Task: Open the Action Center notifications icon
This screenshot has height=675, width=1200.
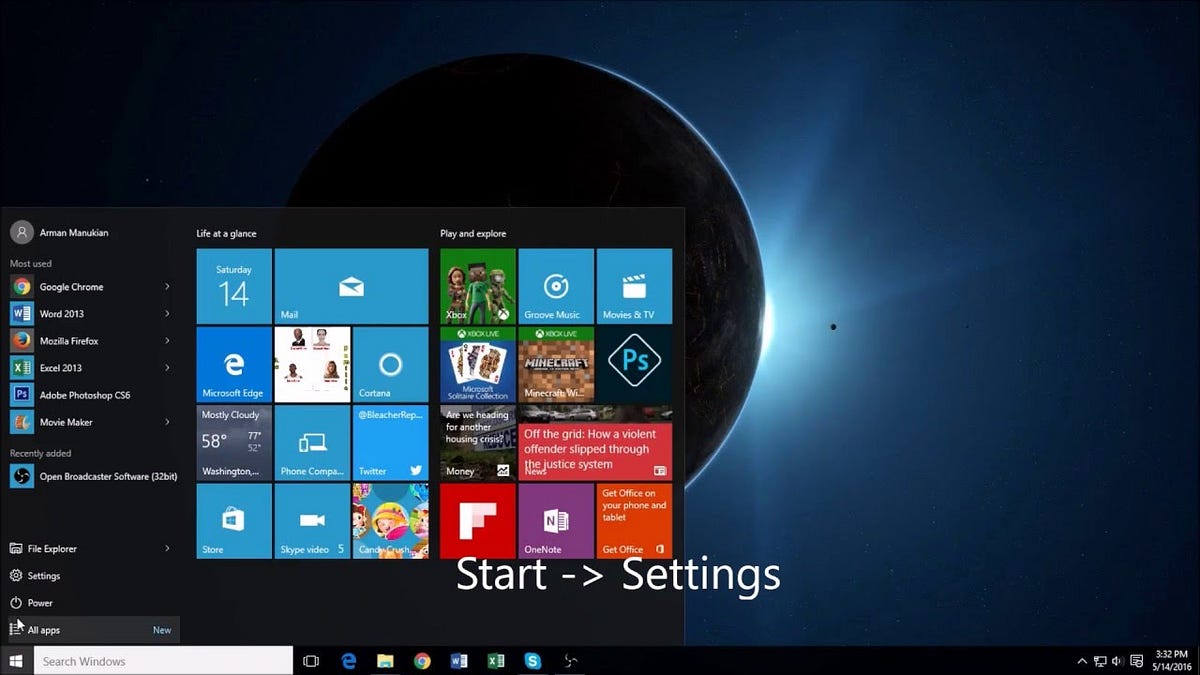Action: pyautogui.click(x=1136, y=661)
